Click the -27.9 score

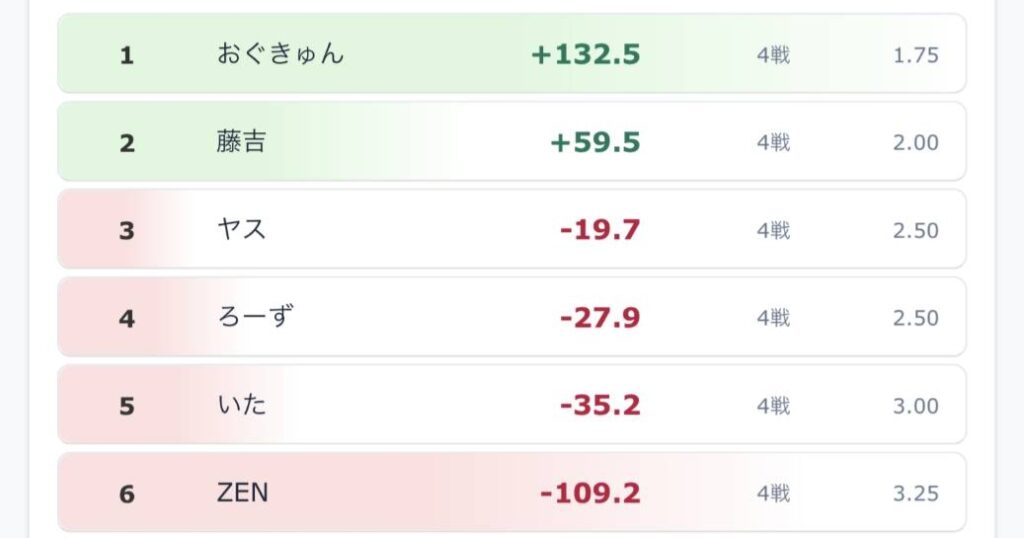pyautogui.click(x=600, y=317)
